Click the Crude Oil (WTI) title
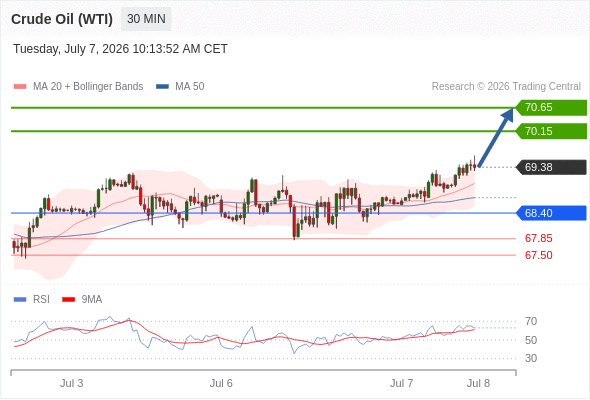The height and width of the screenshot is (400, 590). pyautogui.click(x=62, y=19)
